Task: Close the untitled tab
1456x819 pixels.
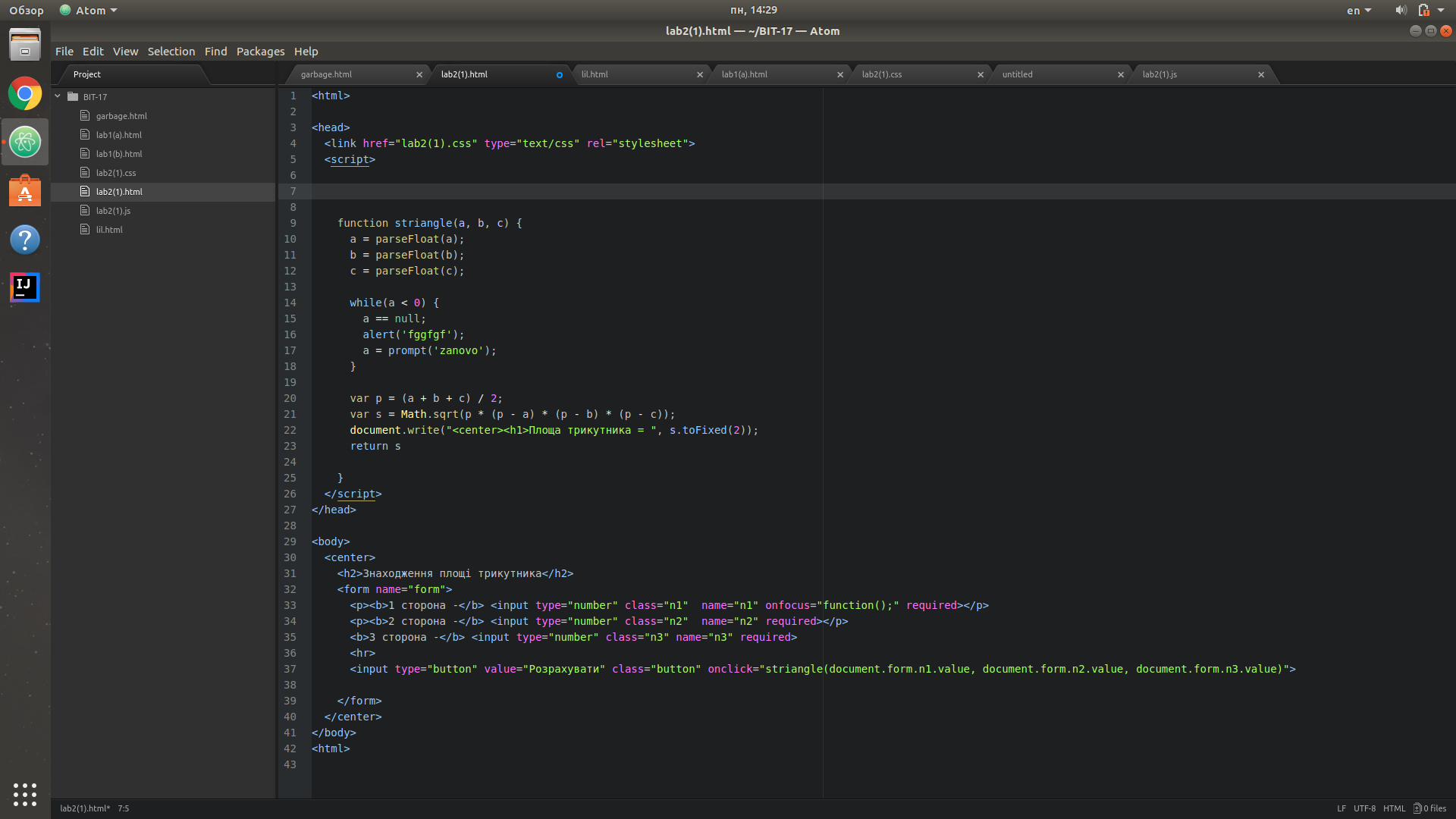Action: click(1121, 74)
